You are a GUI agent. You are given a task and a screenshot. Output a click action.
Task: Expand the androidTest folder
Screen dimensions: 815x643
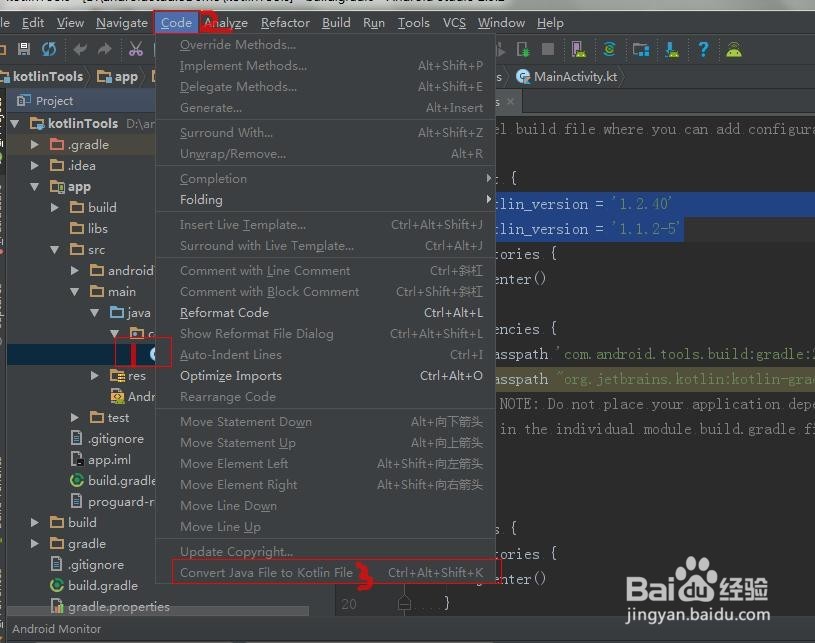pyautogui.click(x=75, y=270)
